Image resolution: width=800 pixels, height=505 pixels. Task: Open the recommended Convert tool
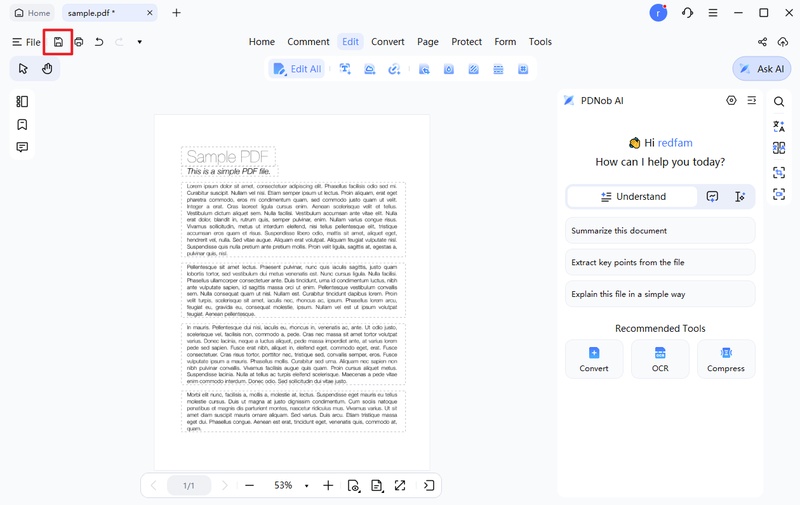594,359
